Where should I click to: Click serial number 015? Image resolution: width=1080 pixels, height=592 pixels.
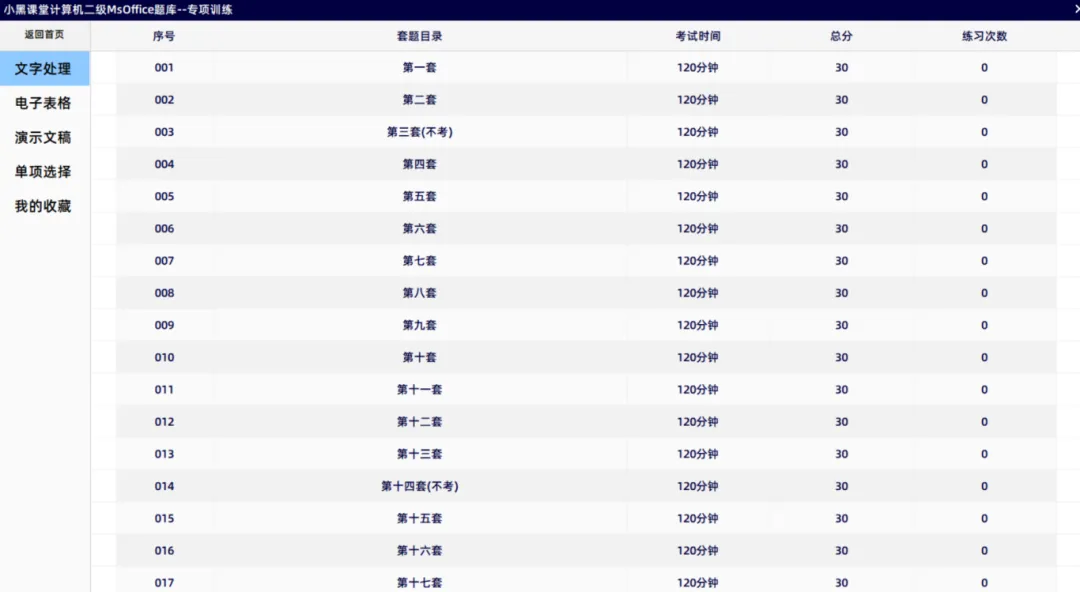(x=164, y=518)
